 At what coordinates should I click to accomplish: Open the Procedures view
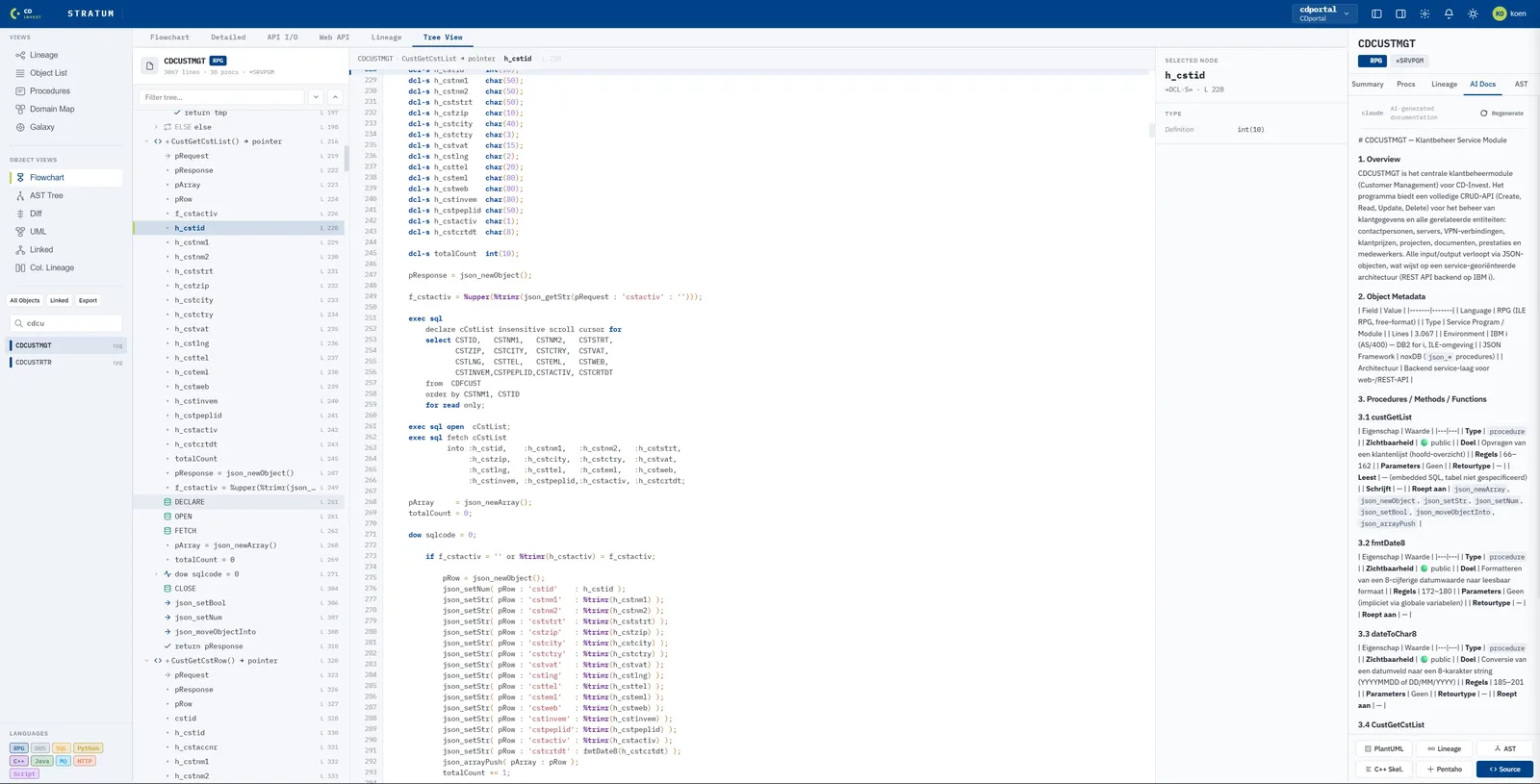pyautogui.click(x=65, y=91)
